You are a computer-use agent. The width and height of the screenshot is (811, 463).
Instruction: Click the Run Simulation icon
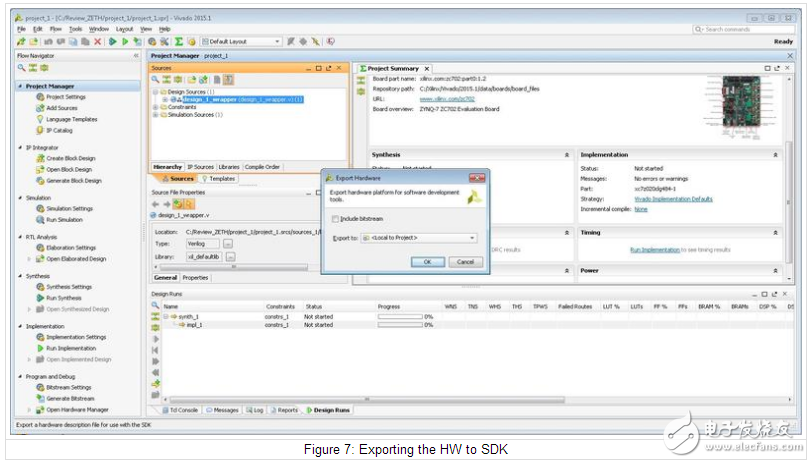(40, 219)
